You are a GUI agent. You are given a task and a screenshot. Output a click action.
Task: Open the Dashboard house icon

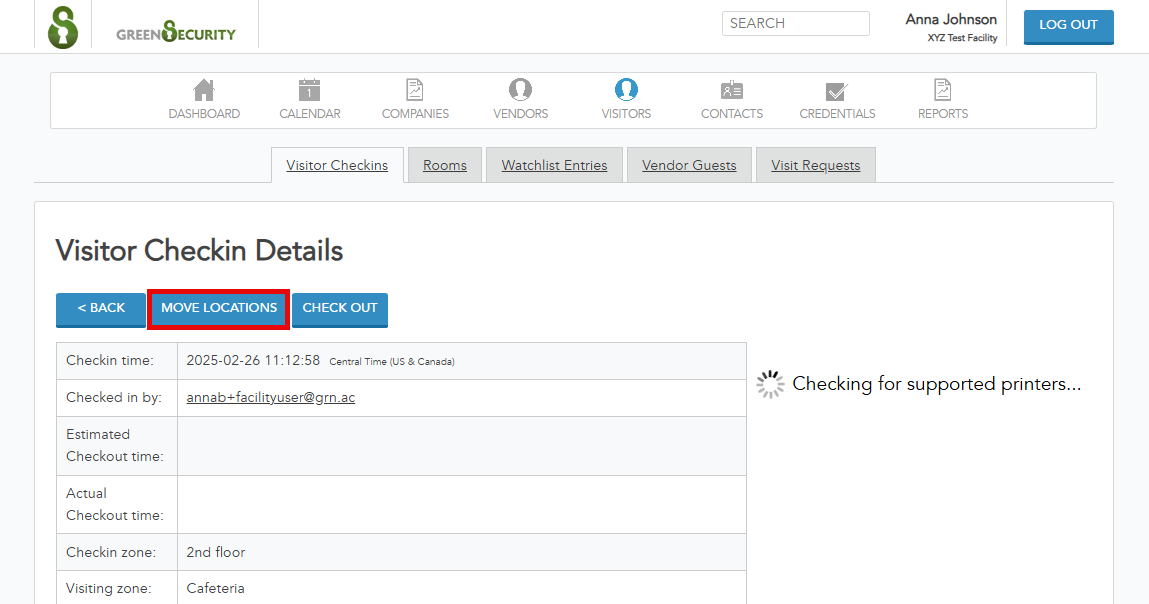click(x=204, y=90)
